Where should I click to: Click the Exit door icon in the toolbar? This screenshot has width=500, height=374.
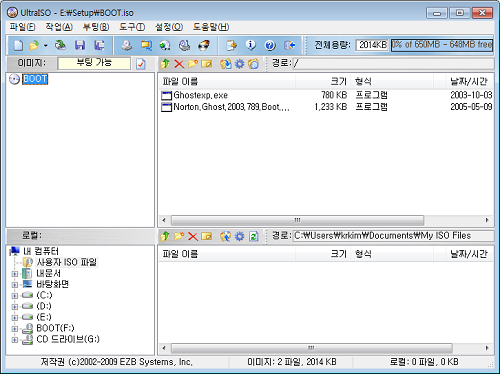[x=289, y=45]
